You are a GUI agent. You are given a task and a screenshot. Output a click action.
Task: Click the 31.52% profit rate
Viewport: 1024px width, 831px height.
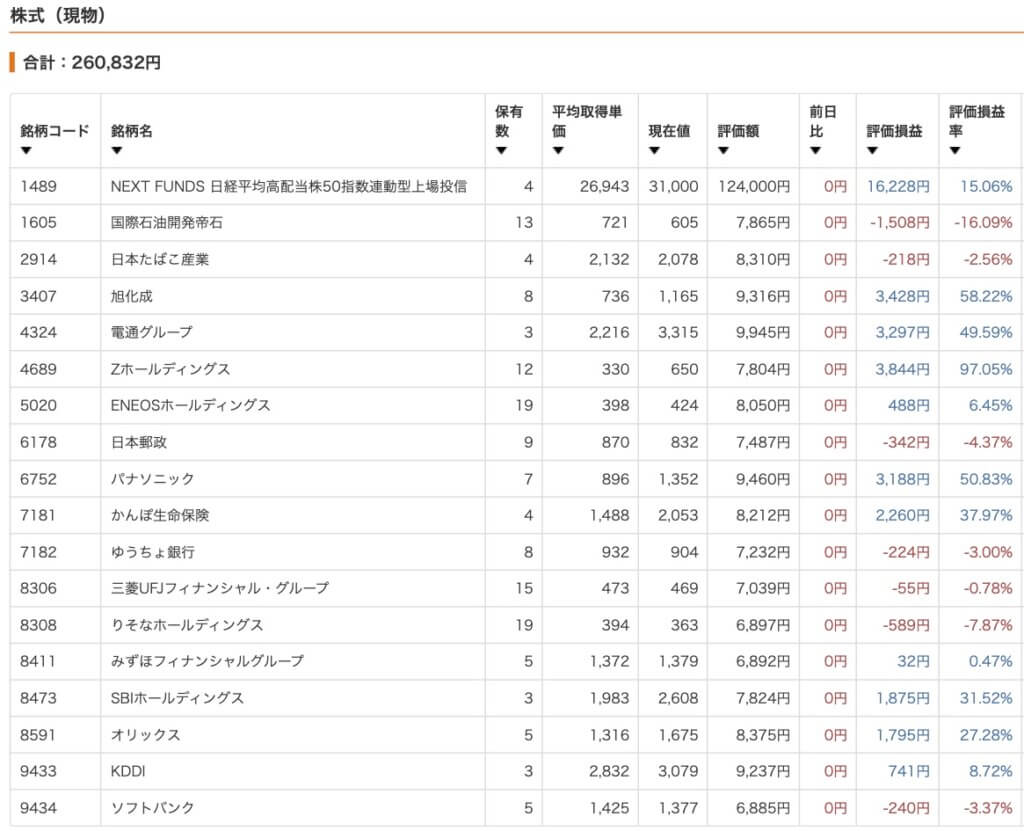click(986, 698)
